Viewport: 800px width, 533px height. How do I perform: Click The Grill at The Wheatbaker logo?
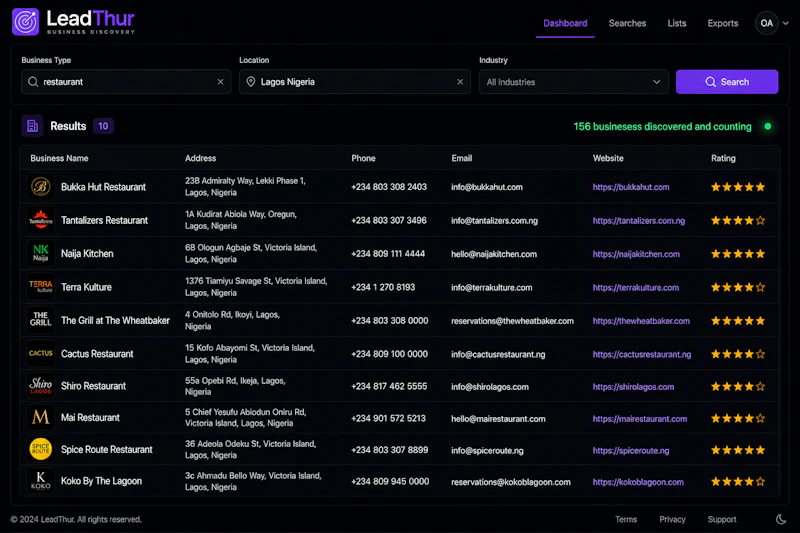(41, 320)
